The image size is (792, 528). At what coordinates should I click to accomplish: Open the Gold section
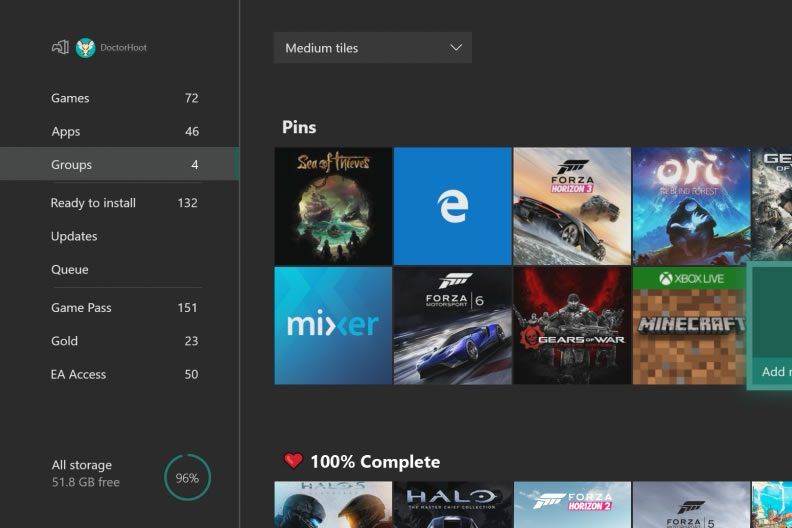coord(120,341)
